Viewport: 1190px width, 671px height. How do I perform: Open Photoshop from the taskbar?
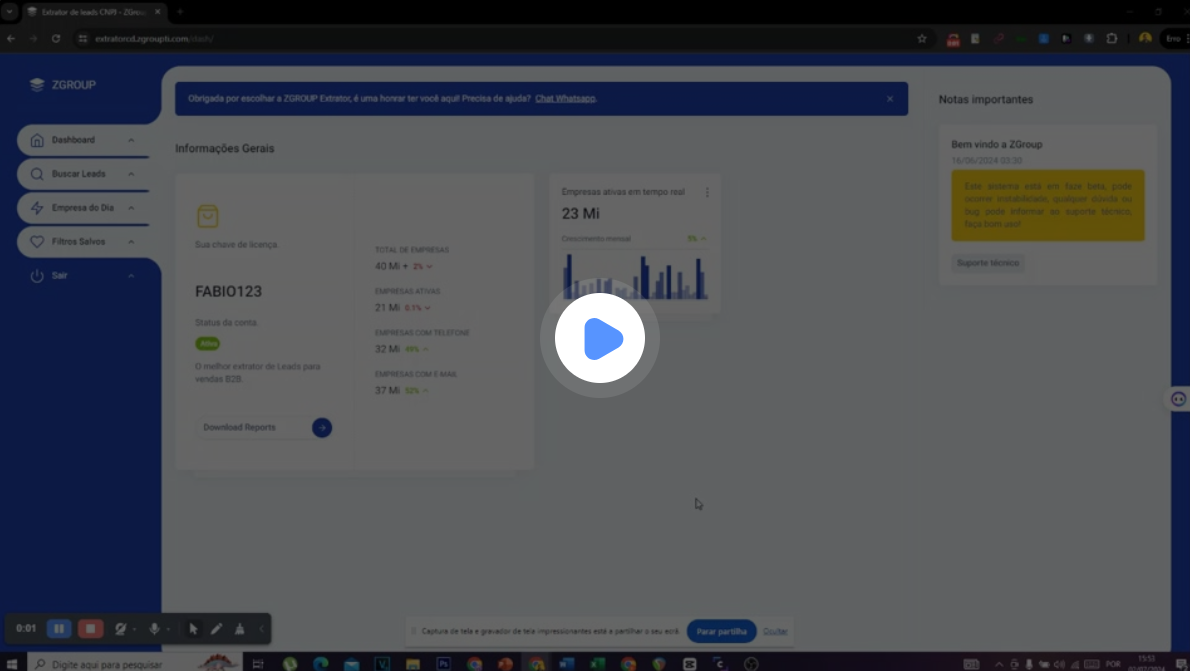(444, 663)
